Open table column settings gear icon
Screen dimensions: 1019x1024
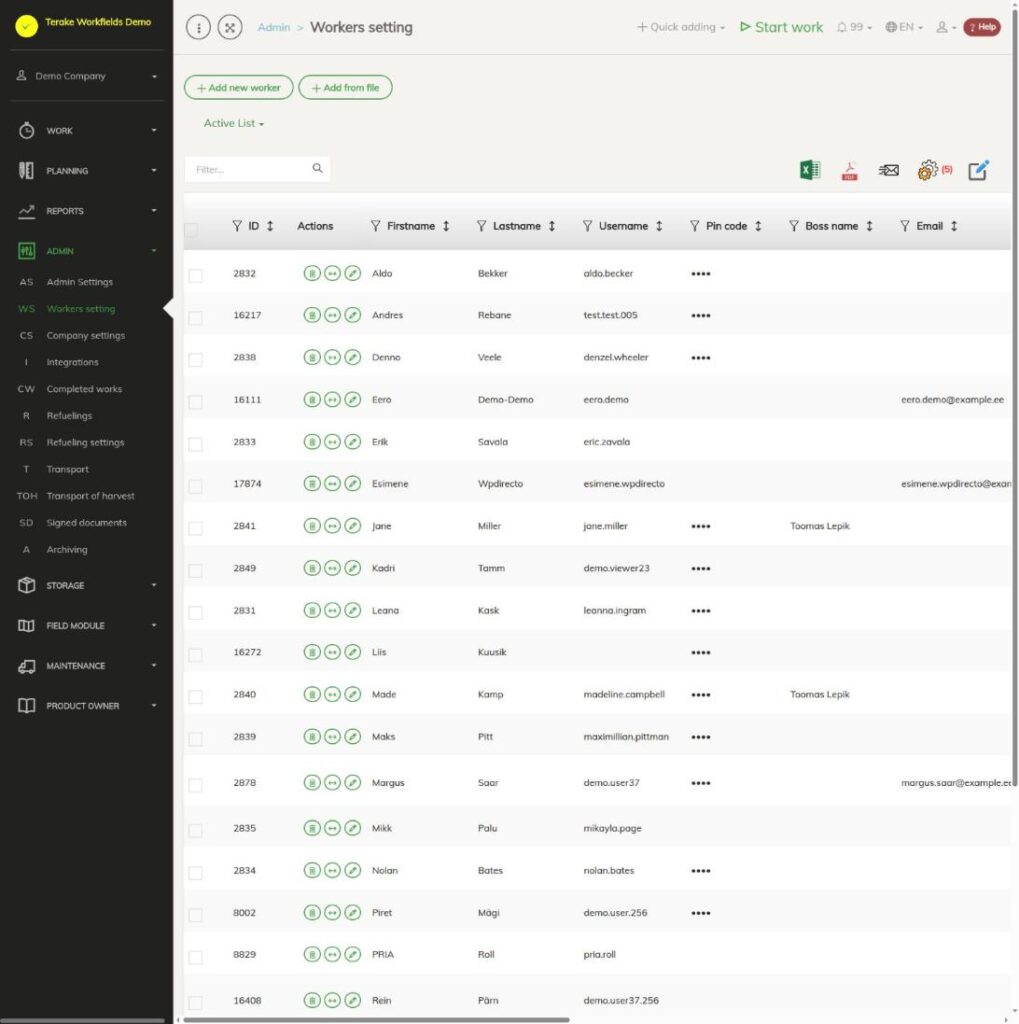point(928,170)
